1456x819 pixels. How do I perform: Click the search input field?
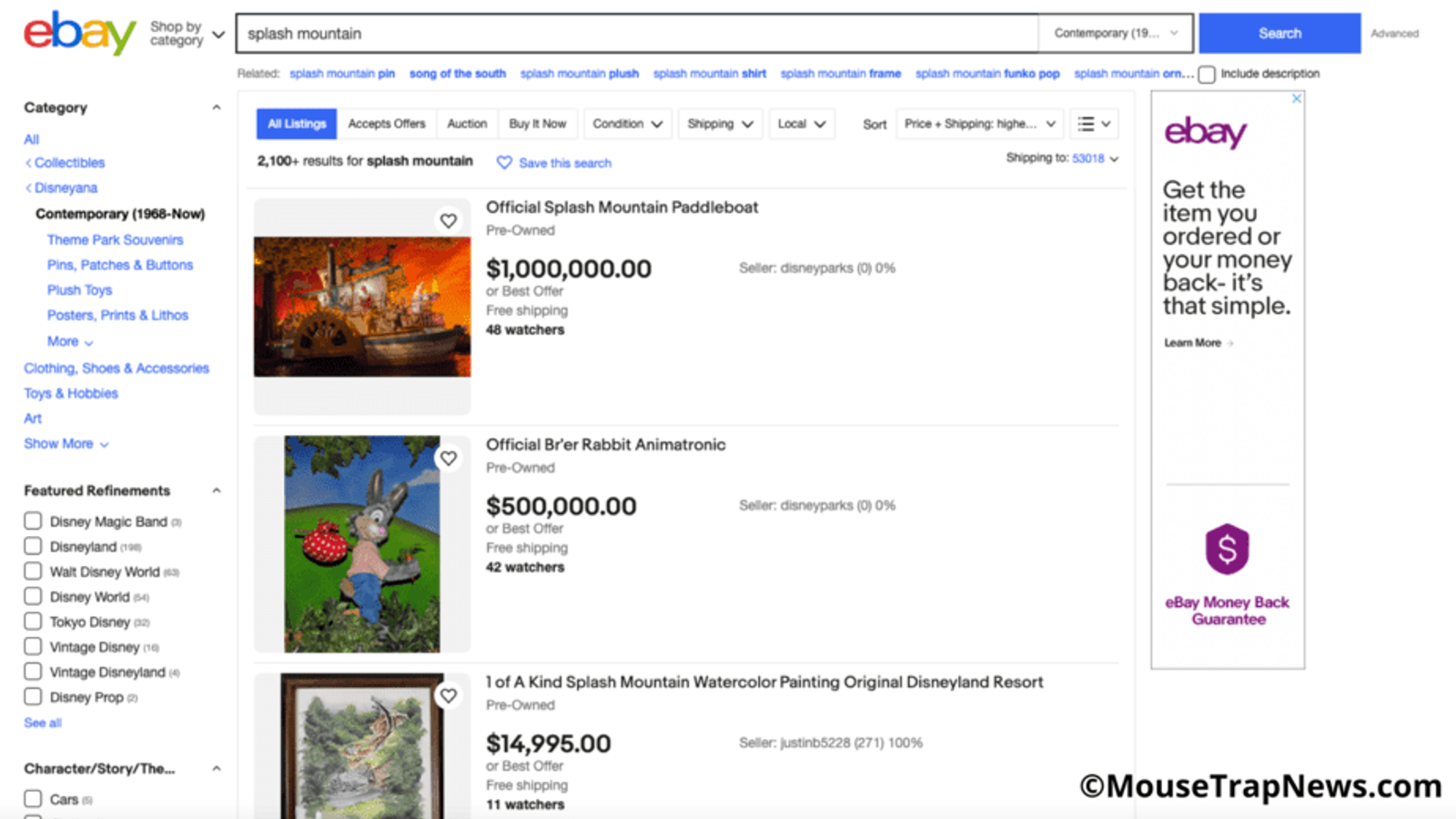[637, 34]
